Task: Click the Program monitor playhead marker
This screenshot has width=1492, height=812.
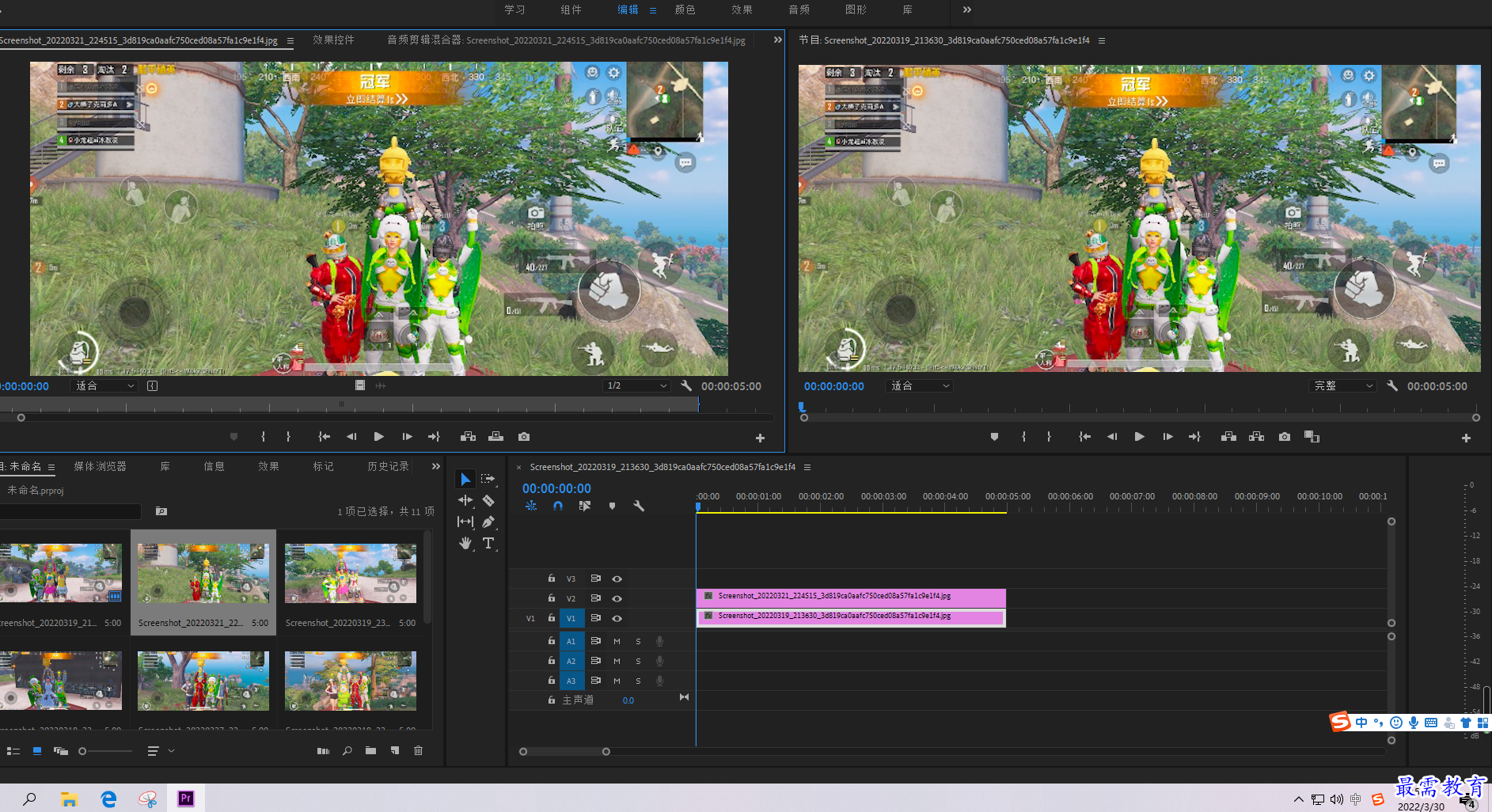Action: [x=801, y=407]
